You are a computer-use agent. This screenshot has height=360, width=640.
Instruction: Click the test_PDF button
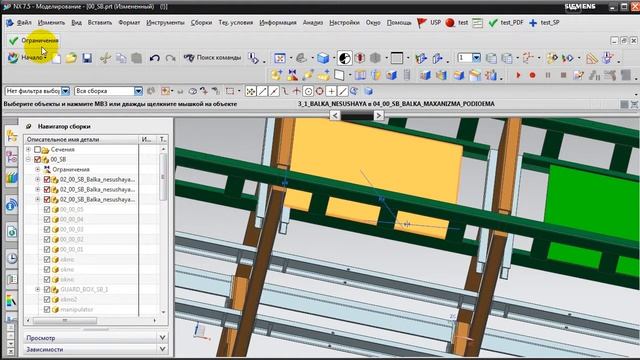506,23
